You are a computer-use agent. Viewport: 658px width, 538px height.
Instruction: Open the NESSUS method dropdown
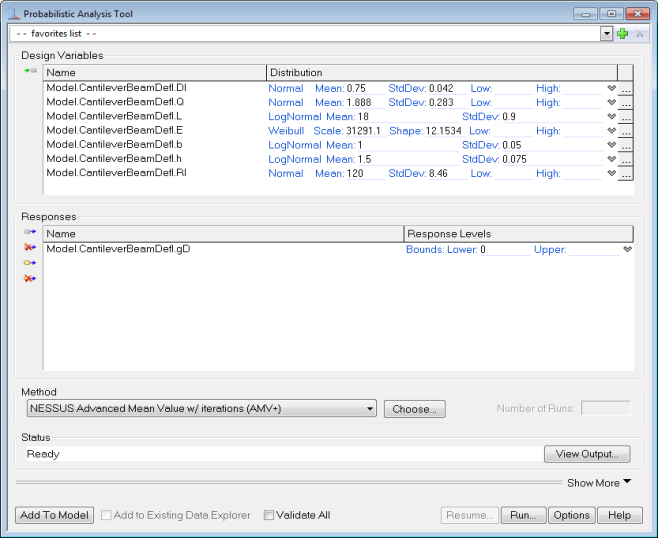[x=370, y=409]
